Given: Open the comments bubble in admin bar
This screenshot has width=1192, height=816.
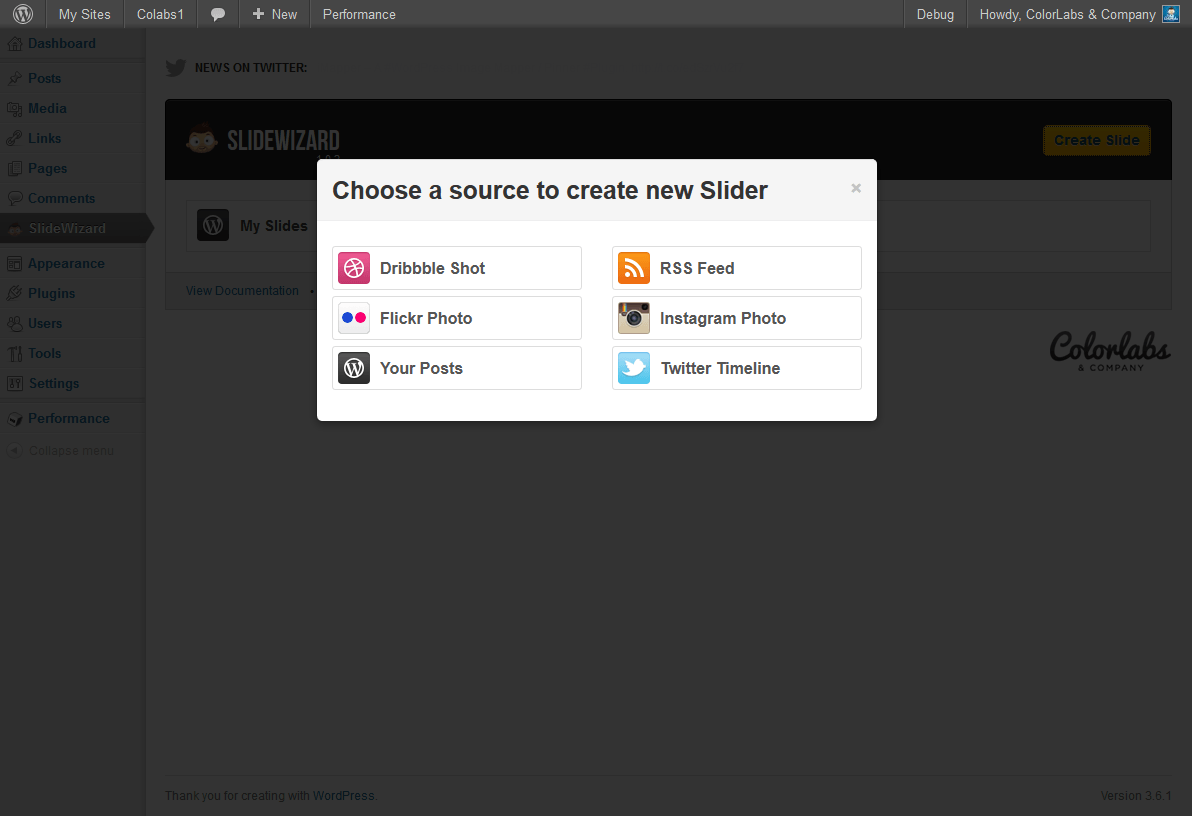Looking at the screenshot, I should point(217,14).
